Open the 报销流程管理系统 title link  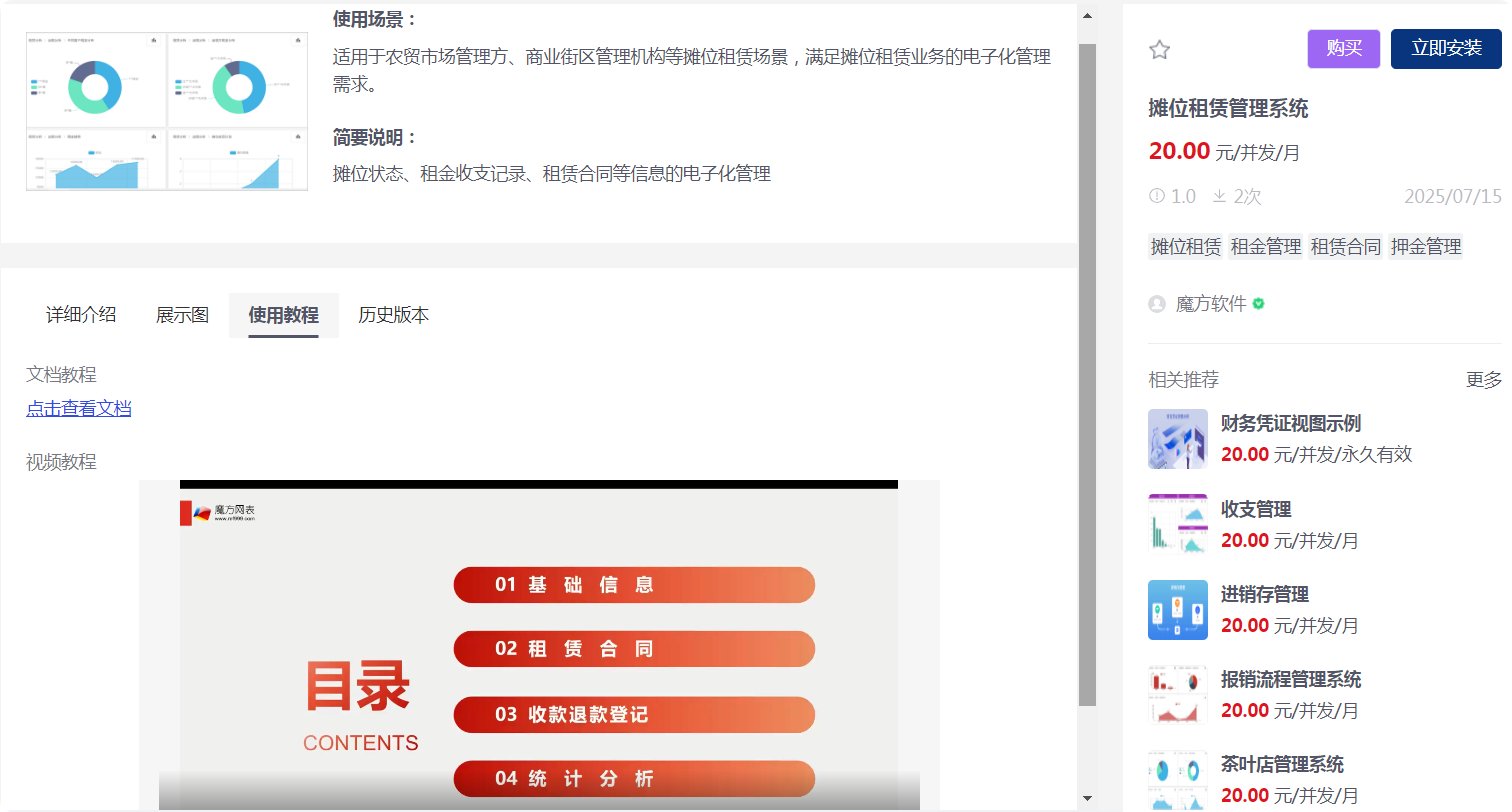pyautogui.click(x=1291, y=679)
